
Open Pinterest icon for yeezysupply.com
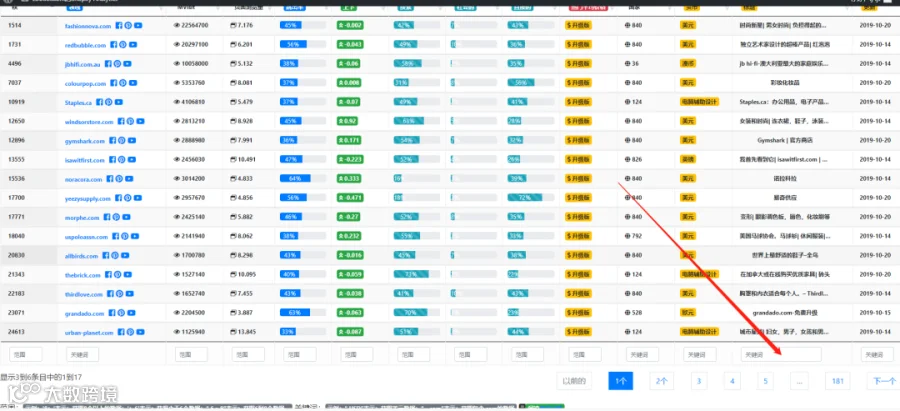click(x=127, y=198)
